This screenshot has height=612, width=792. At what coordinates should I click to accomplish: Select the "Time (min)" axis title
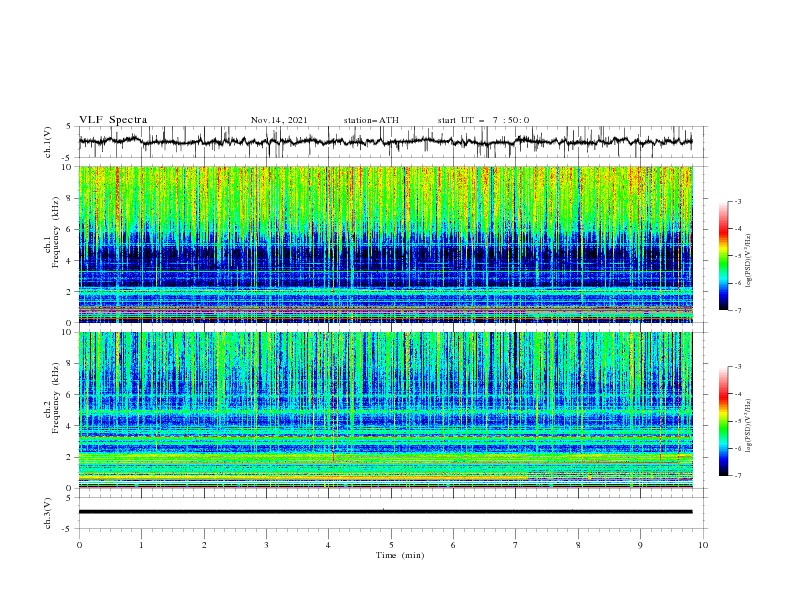(x=400, y=555)
